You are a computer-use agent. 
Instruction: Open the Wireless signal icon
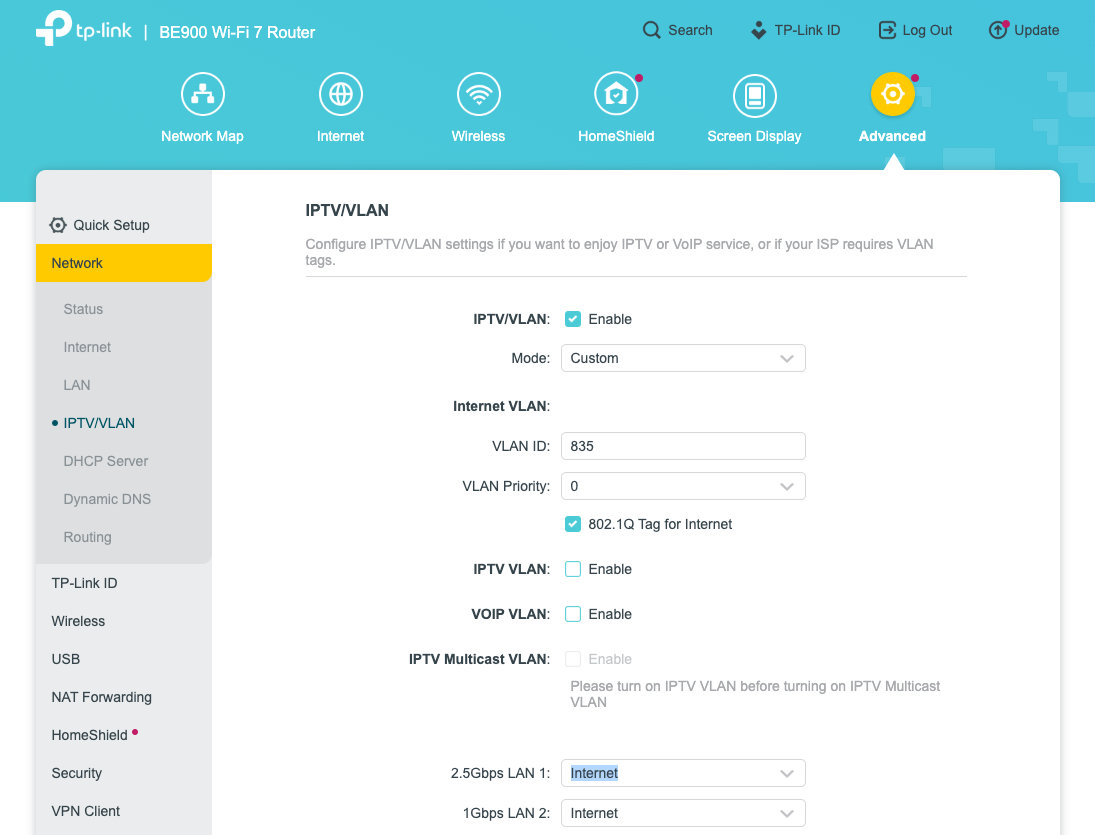478,94
